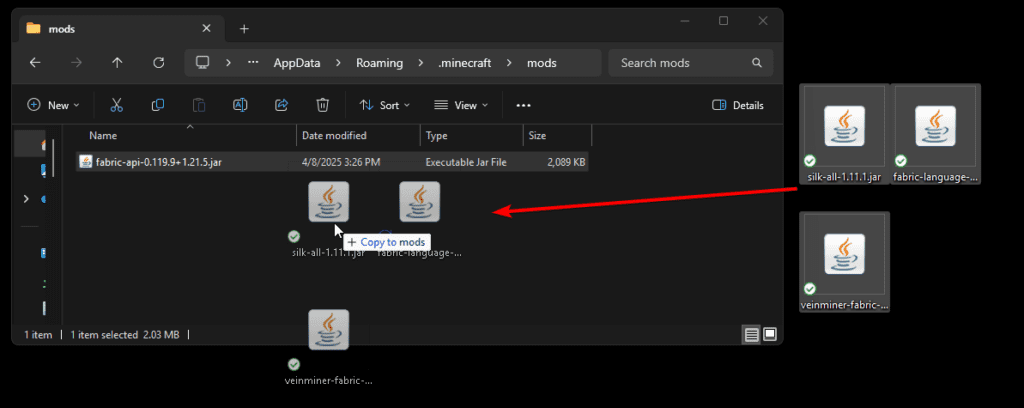Screen dimensions: 1024x408
Task: Click the Share toolbar icon
Action: point(281,104)
